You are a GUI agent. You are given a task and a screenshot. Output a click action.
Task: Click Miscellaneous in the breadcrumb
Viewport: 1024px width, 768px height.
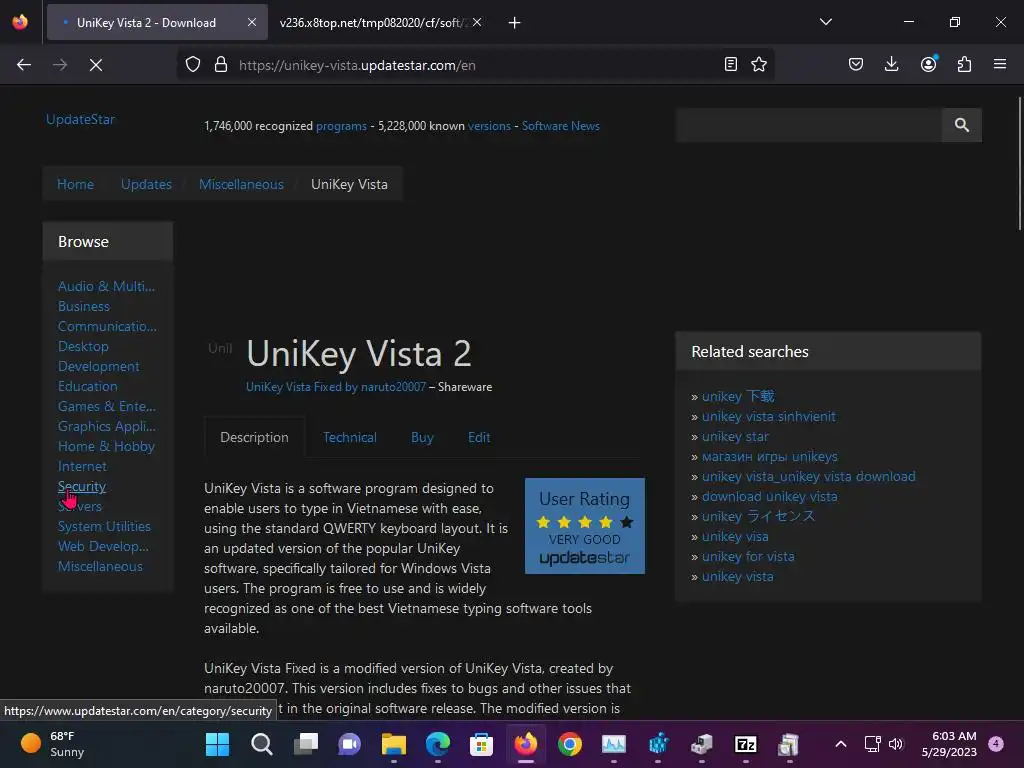click(x=241, y=184)
